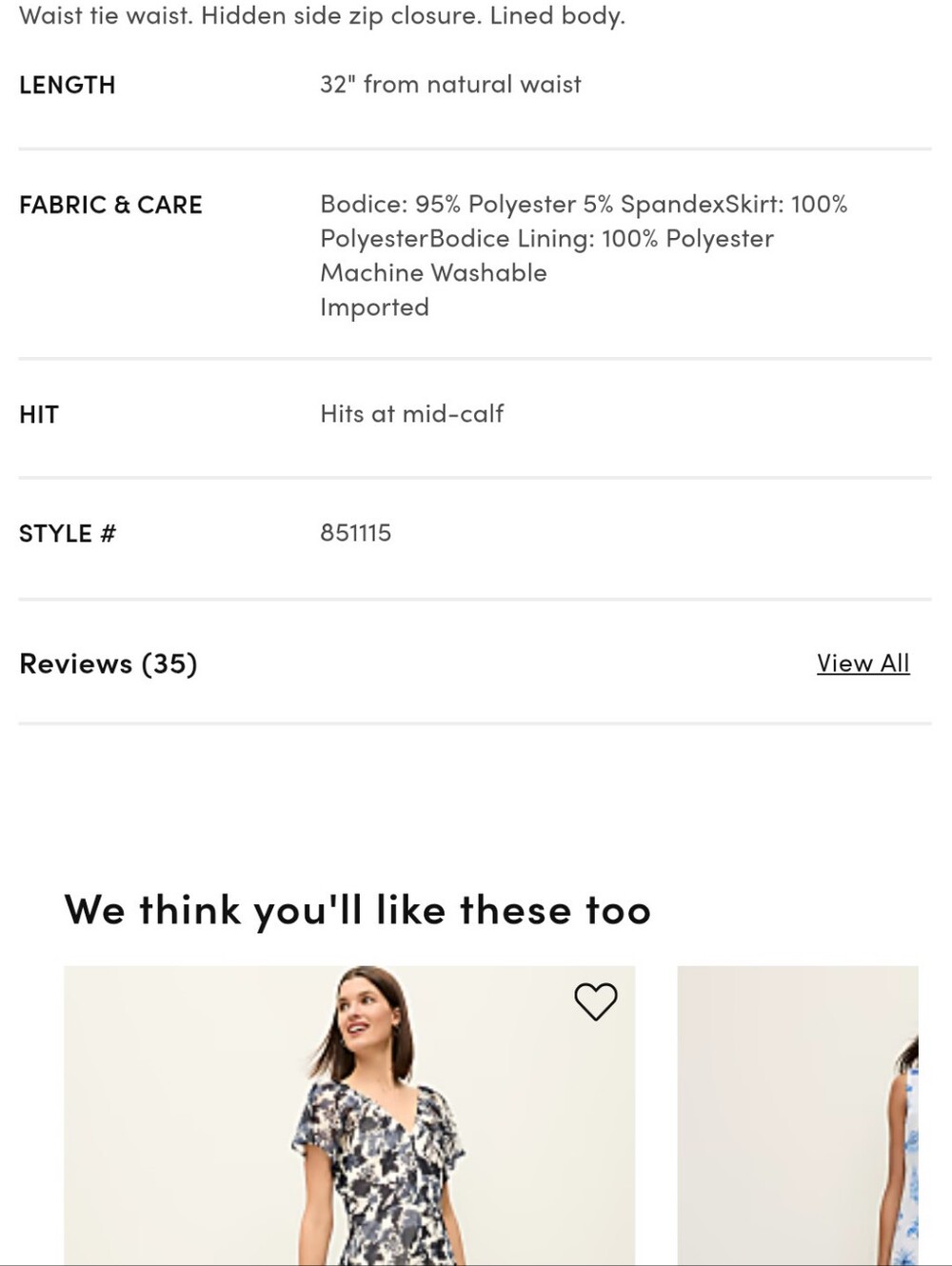Select the style number 851115
Screen dimensions: 952x1266
pos(356,533)
